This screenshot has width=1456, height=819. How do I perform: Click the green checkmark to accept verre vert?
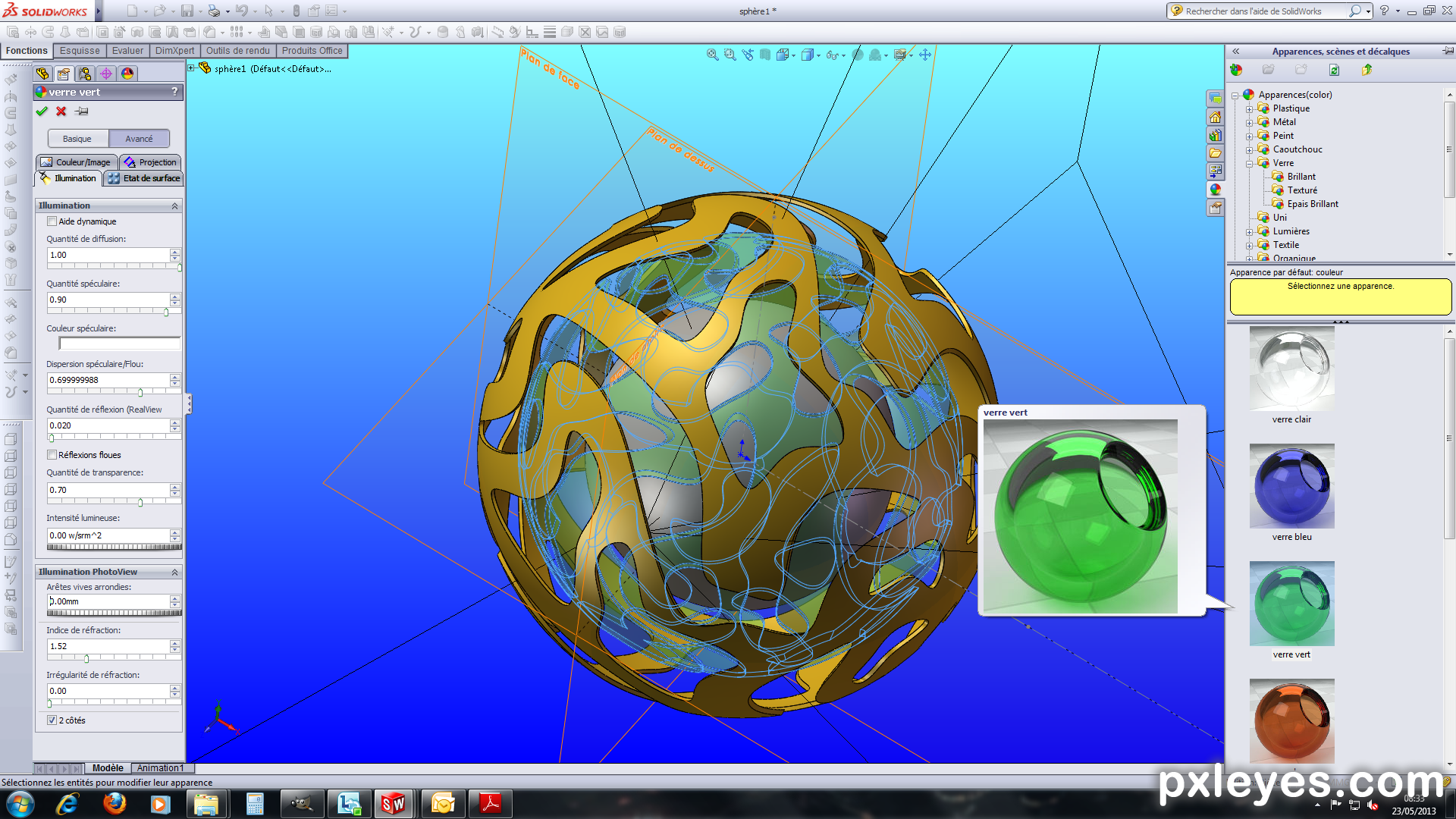pos(42,111)
